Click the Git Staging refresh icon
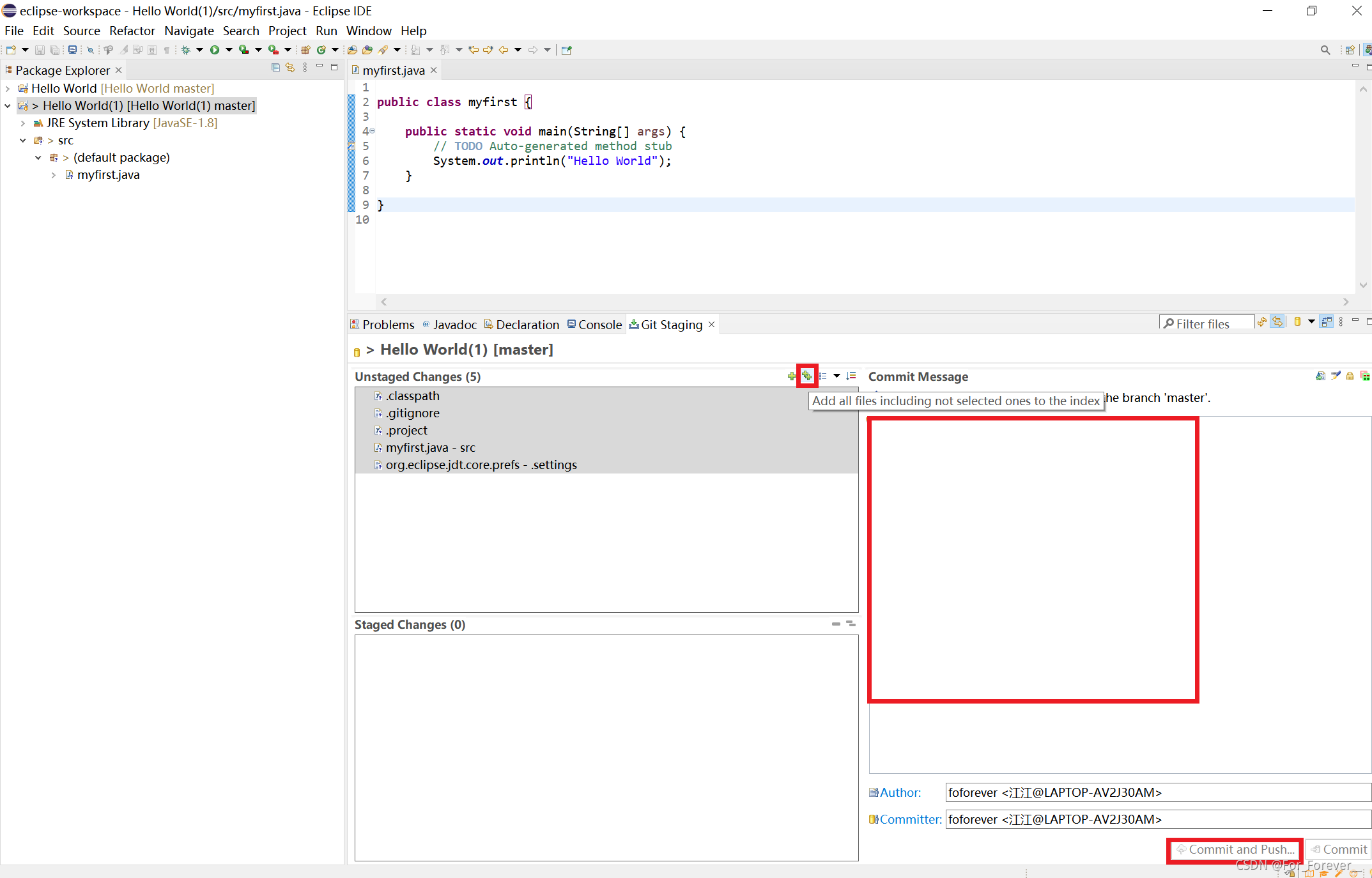The width and height of the screenshot is (1372, 878). point(1261,322)
